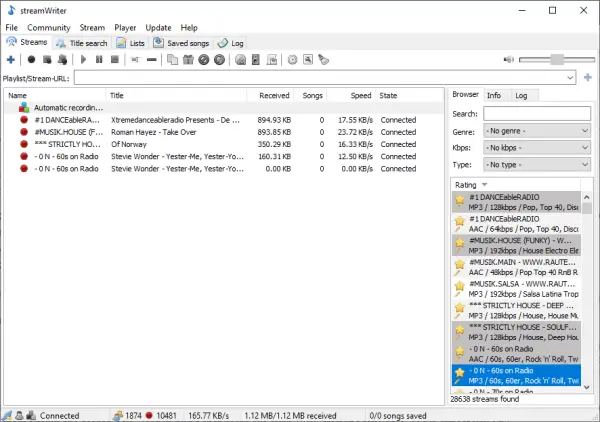Click the blue plus beside the URL field
Image resolution: width=600 pixels, height=422 pixels.
click(588, 78)
